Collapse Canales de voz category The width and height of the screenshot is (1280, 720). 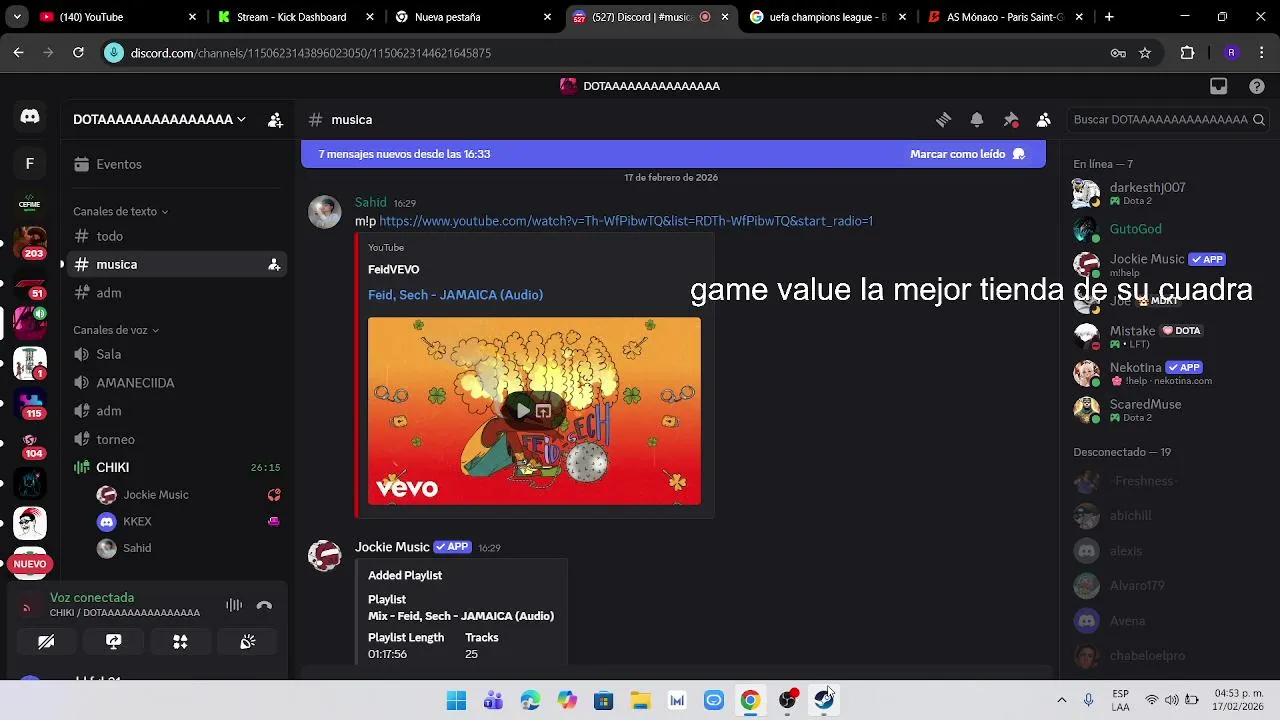tap(116, 330)
